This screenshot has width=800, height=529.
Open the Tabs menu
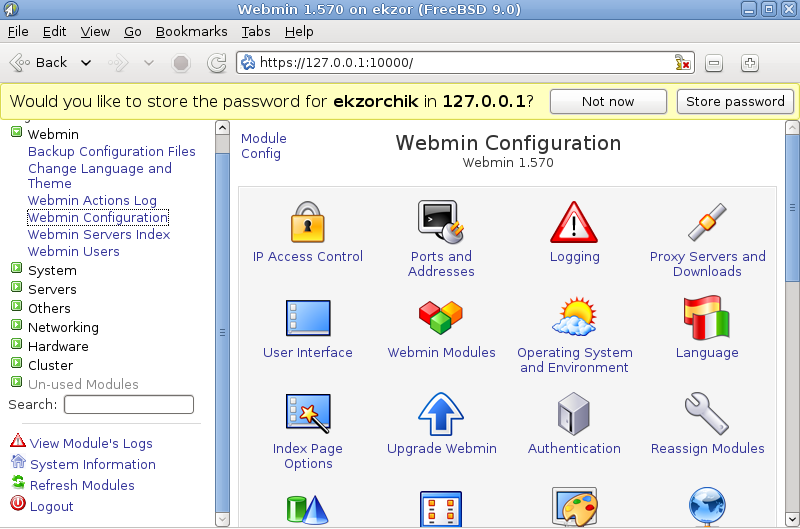click(x=256, y=32)
